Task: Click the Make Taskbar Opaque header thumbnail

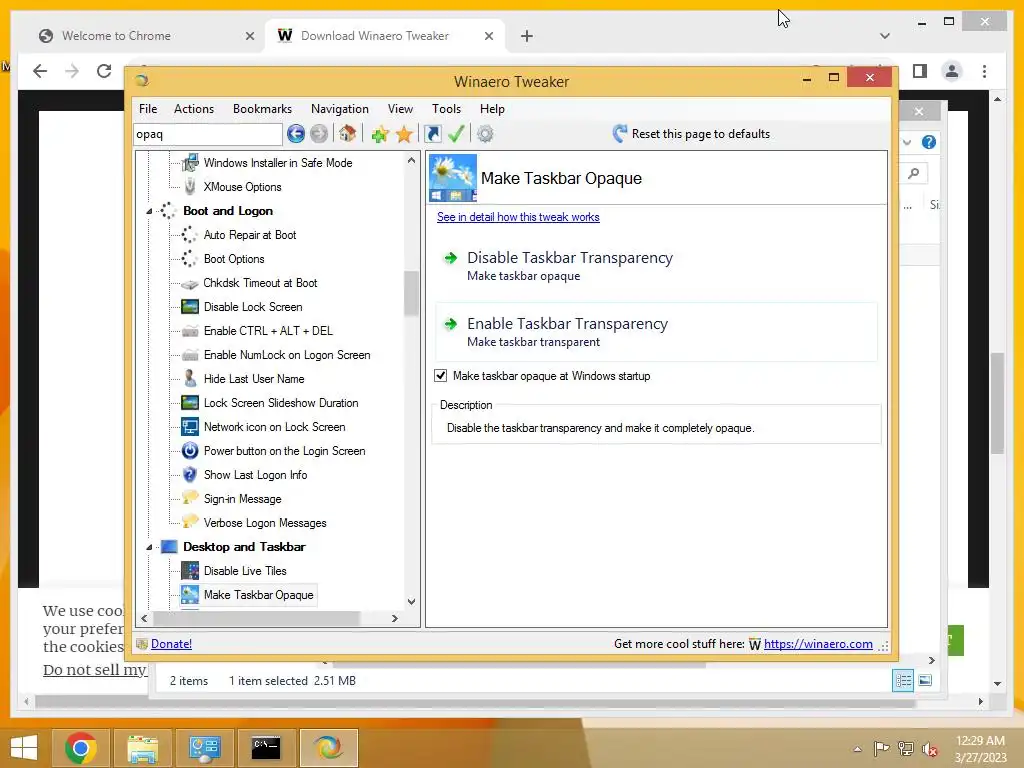Action: click(453, 178)
